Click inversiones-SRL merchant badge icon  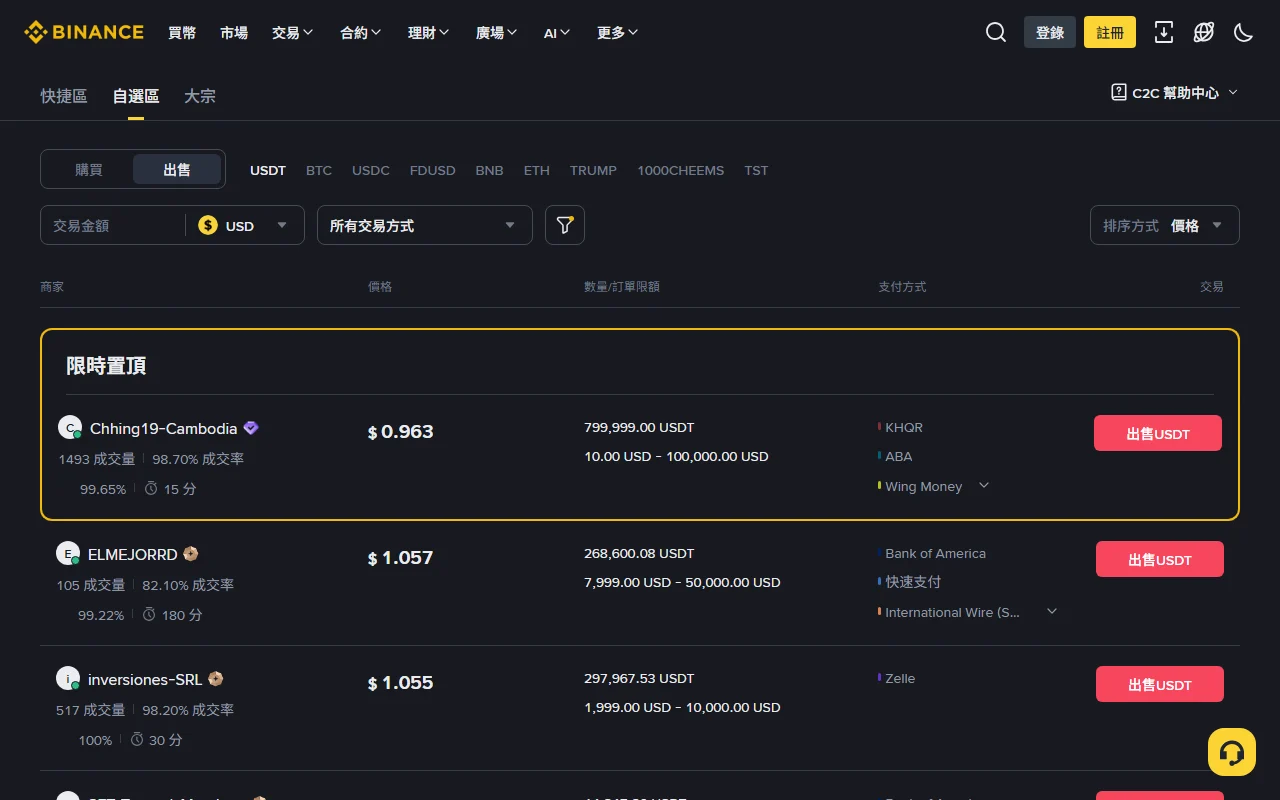[215, 679]
